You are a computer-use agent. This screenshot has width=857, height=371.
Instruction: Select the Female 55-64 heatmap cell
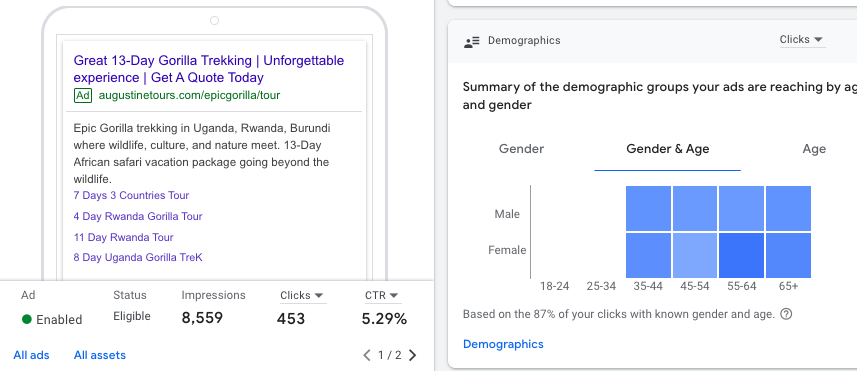click(742, 255)
